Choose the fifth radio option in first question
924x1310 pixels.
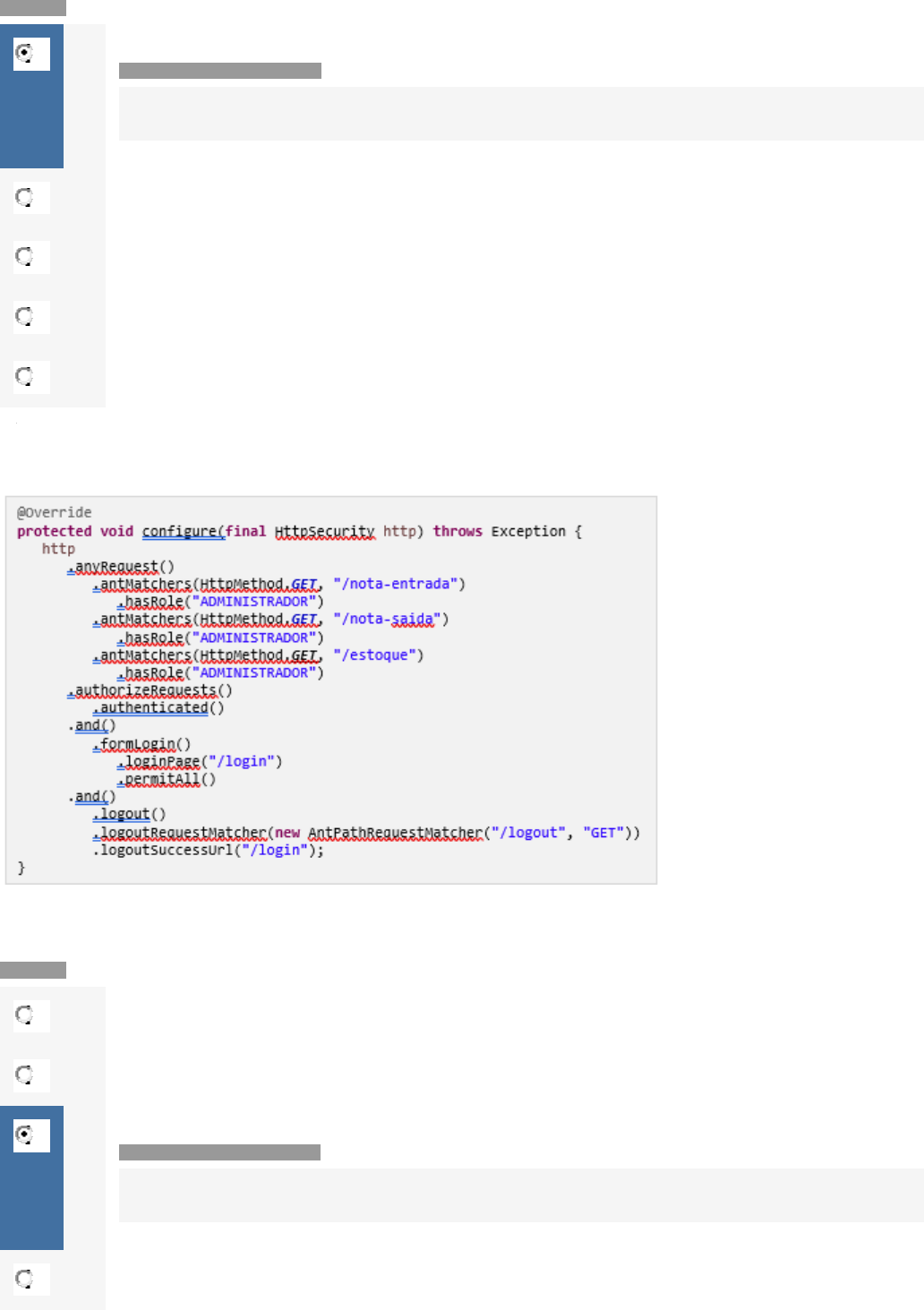[x=25, y=376]
